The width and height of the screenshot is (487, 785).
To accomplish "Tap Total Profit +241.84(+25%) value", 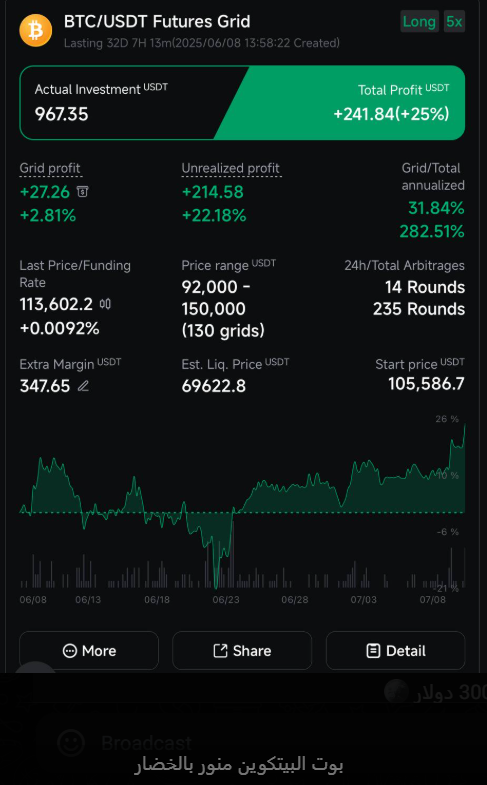I will (x=391, y=114).
